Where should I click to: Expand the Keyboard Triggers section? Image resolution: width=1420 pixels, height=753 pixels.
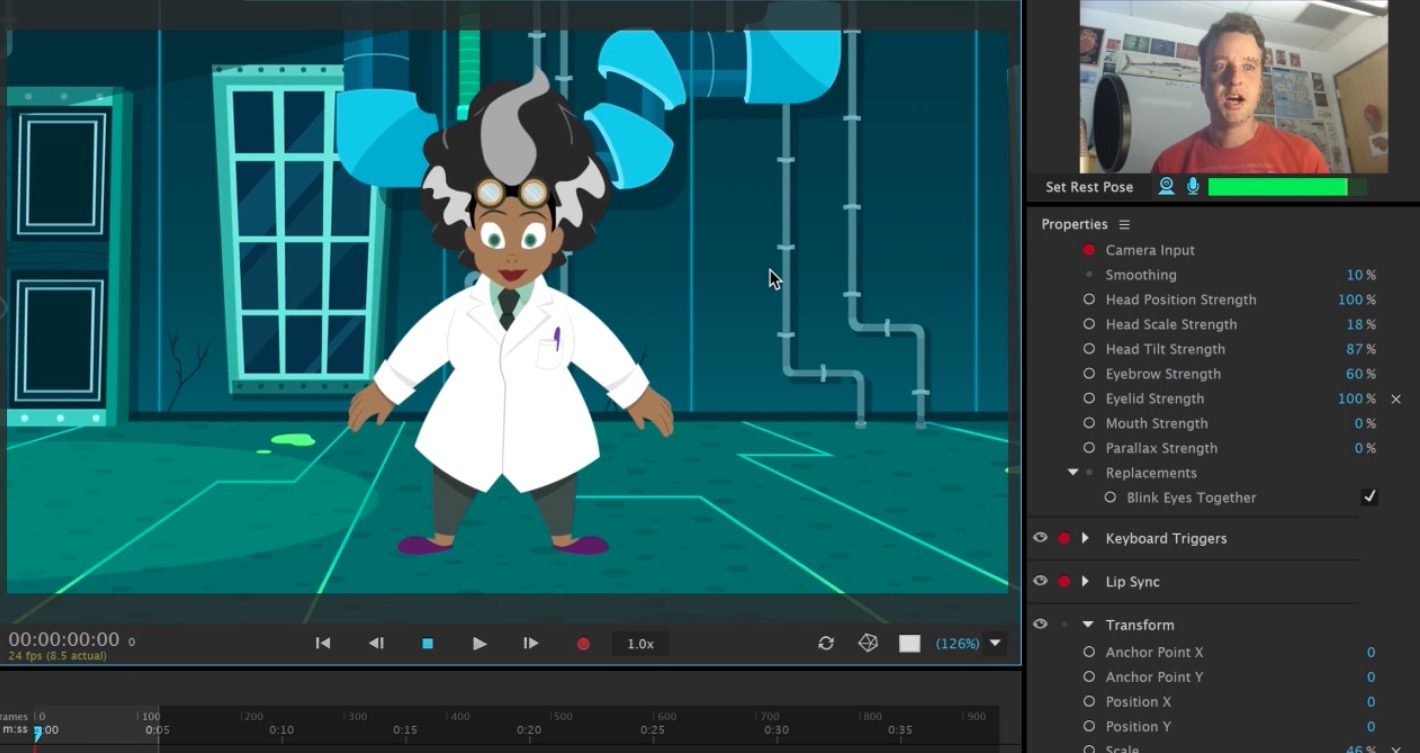tap(1085, 538)
